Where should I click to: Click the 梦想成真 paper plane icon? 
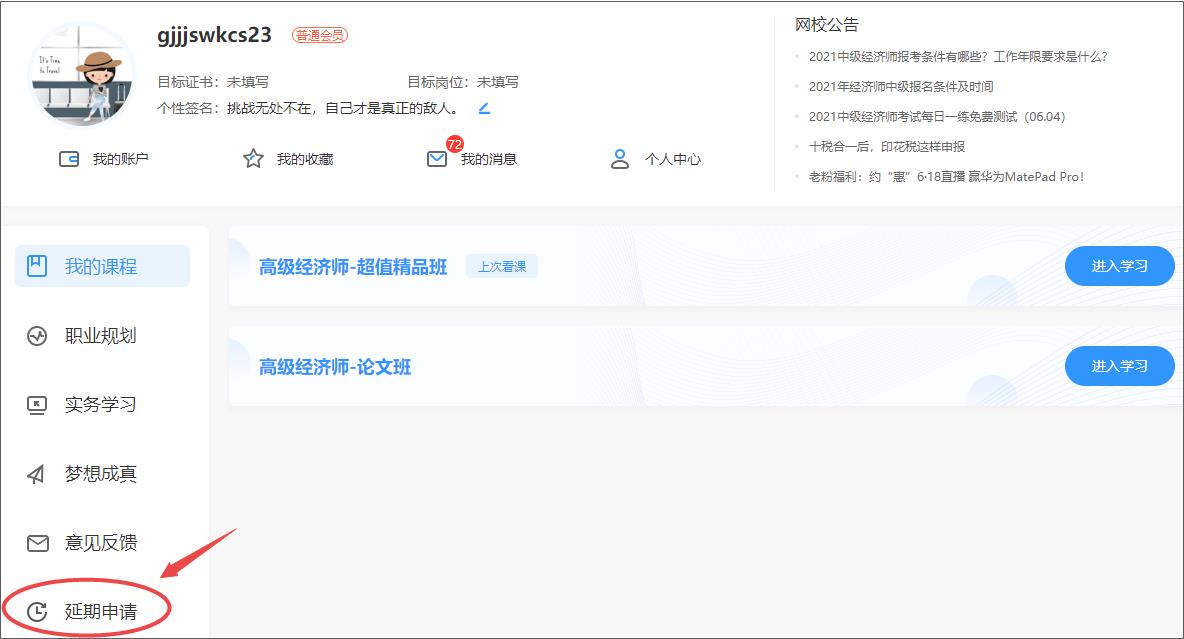pyautogui.click(x=37, y=474)
